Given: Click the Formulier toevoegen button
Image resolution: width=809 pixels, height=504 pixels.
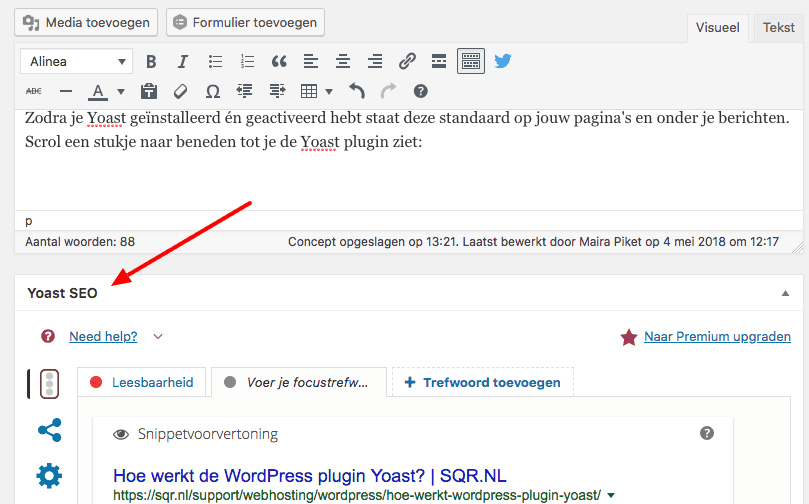Looking at the screenshot, I should point(245,23).
